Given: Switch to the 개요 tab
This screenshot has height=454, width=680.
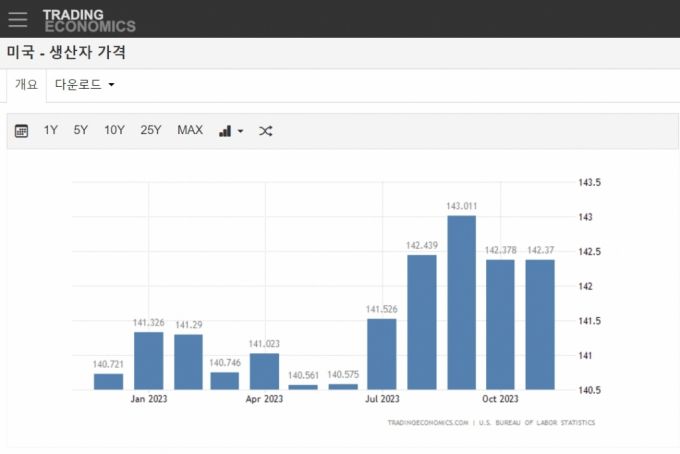Looking at the screenshot, I should pyautogui.click(x=26, y=85).
